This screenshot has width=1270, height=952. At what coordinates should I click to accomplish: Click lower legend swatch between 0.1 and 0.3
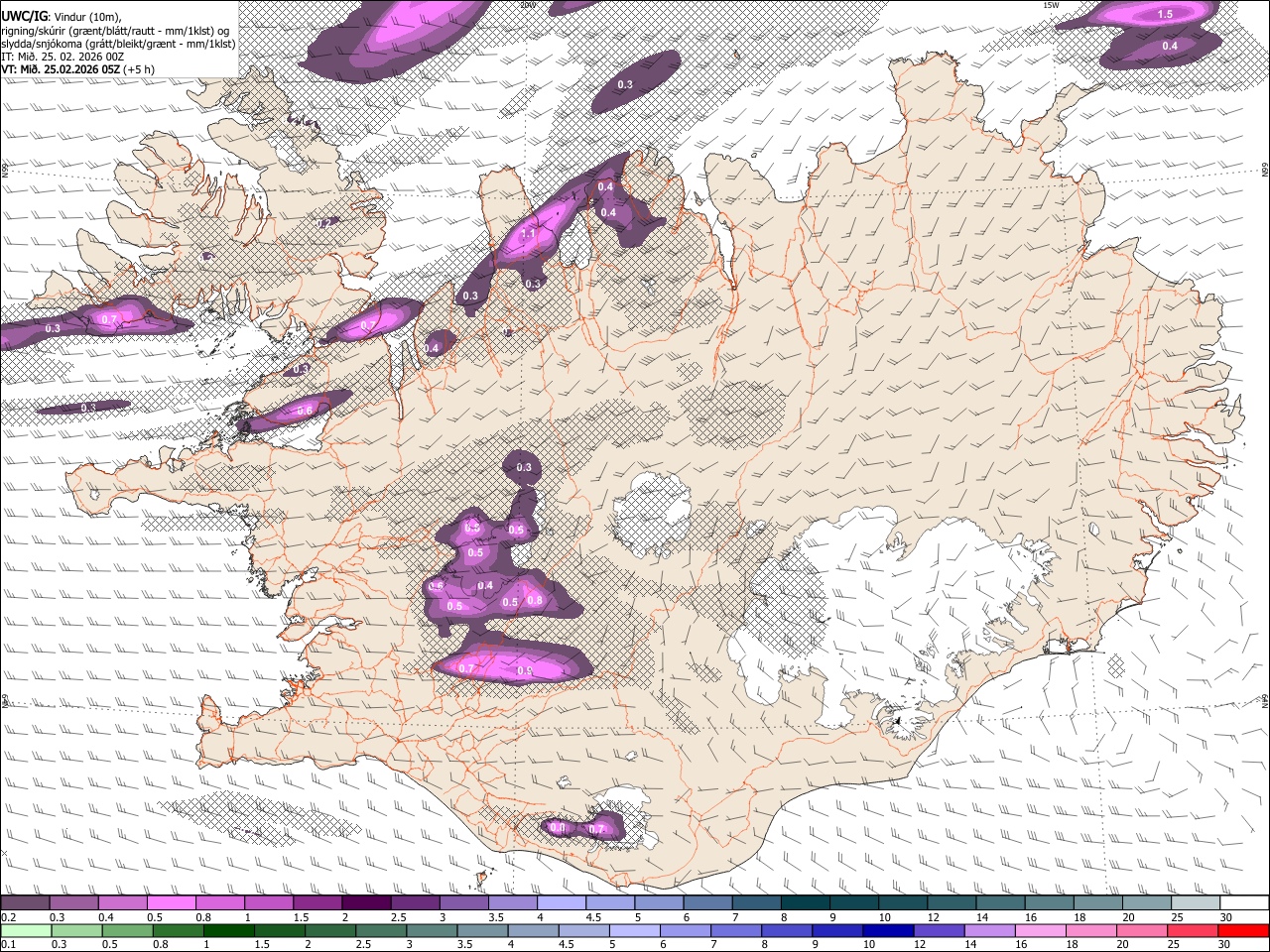(25, 930)
